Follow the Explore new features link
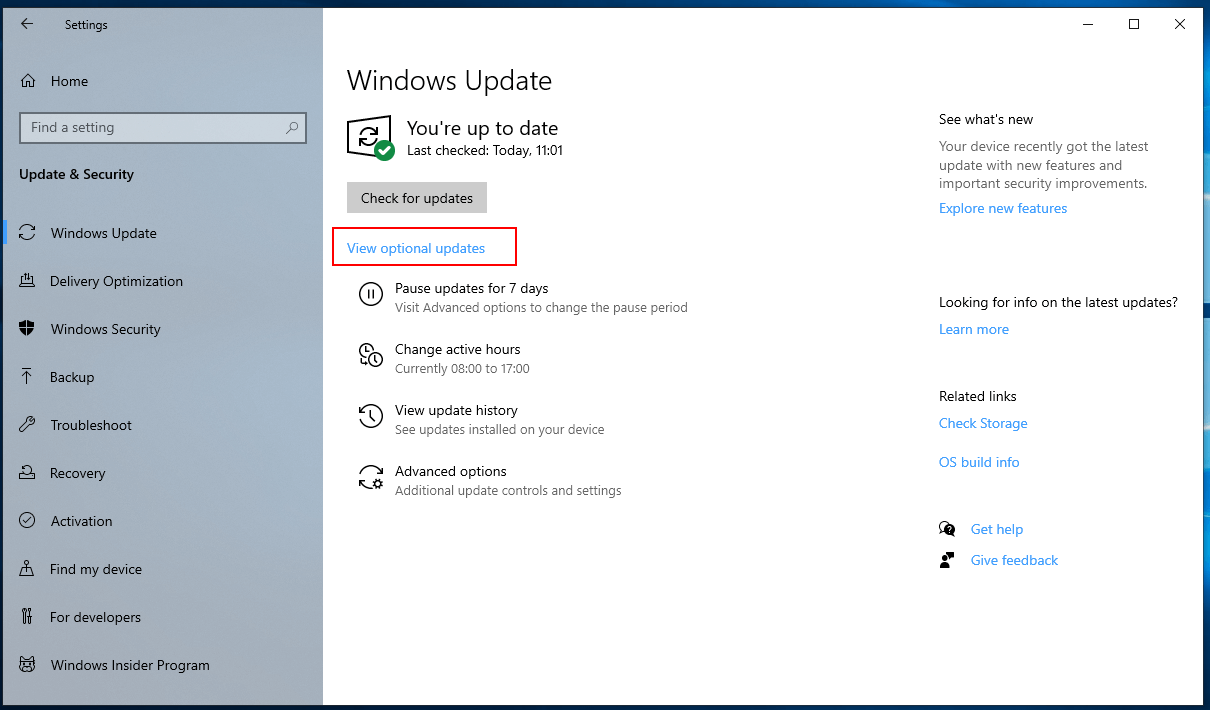 point(1003,208)
